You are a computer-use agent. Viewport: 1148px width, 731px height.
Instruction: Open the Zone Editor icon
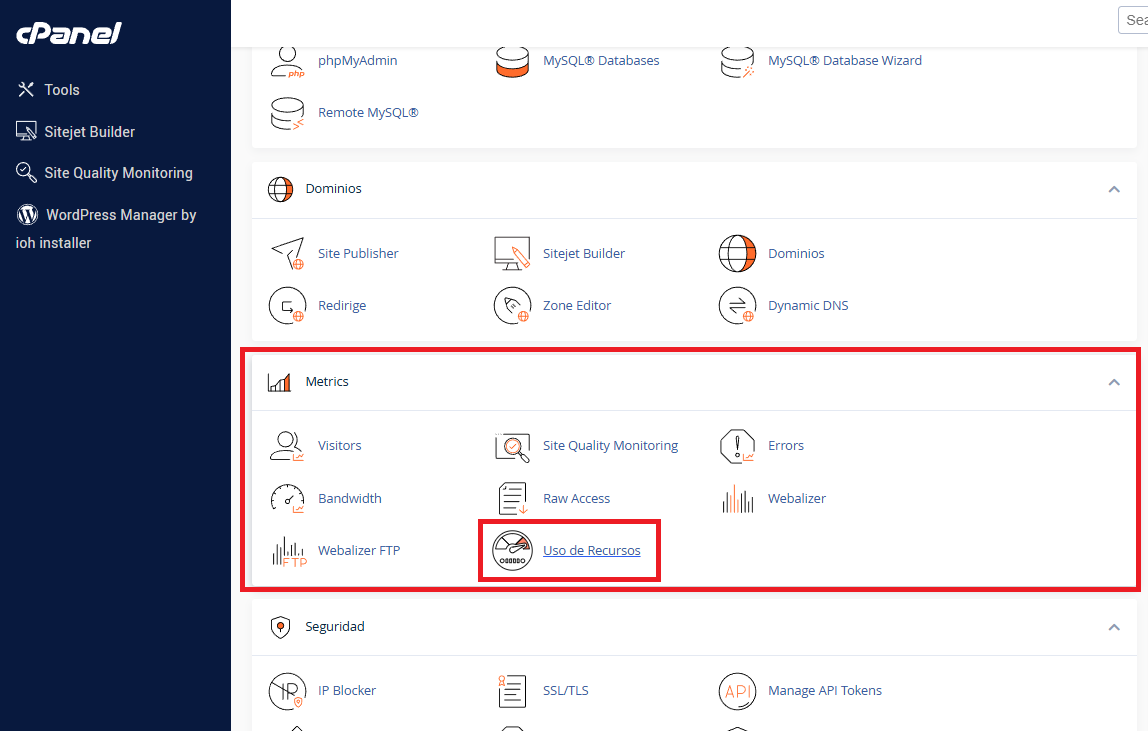512,305
